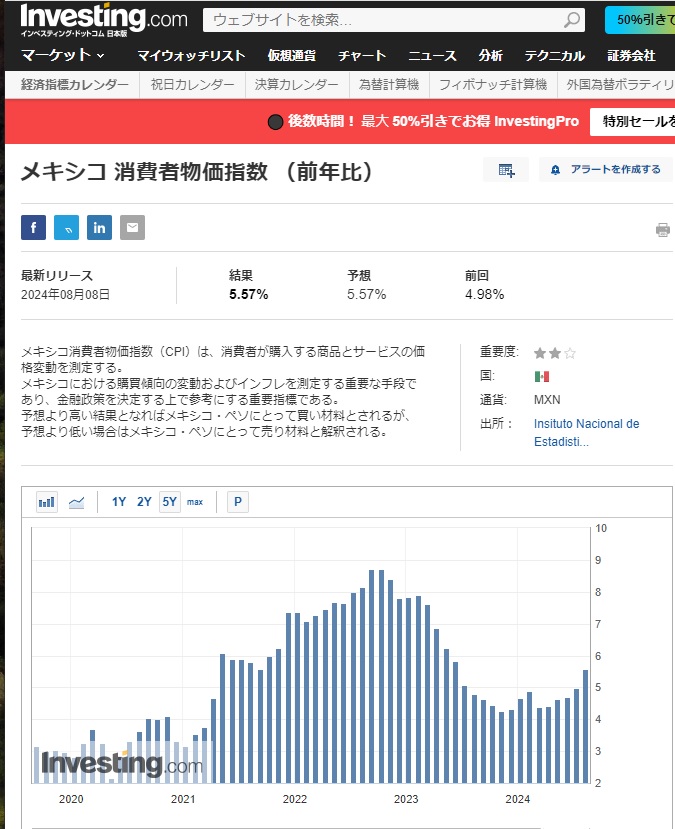The height and width of the screenshot is (829, 675).
Task: Open Insituto Nacional de Estadisti source link
Action: pyautogui.click(x=586, y=432)
